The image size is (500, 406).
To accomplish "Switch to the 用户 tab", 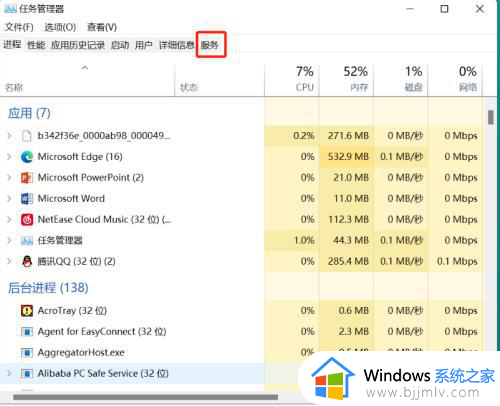I will point(144,45).
